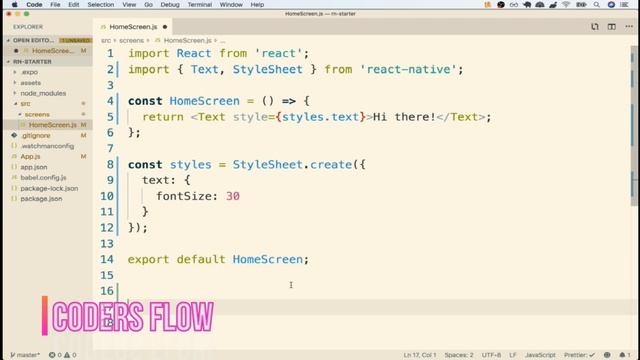Viewport: 640px width, 360px height.
Task: Select language mode via JavaScript status
Action: click(540, 355)
